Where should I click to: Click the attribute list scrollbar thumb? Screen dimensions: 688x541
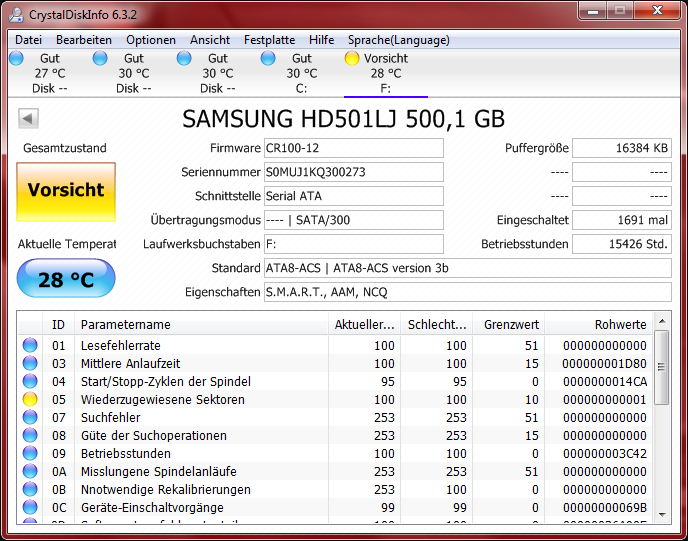pos(662,367)
